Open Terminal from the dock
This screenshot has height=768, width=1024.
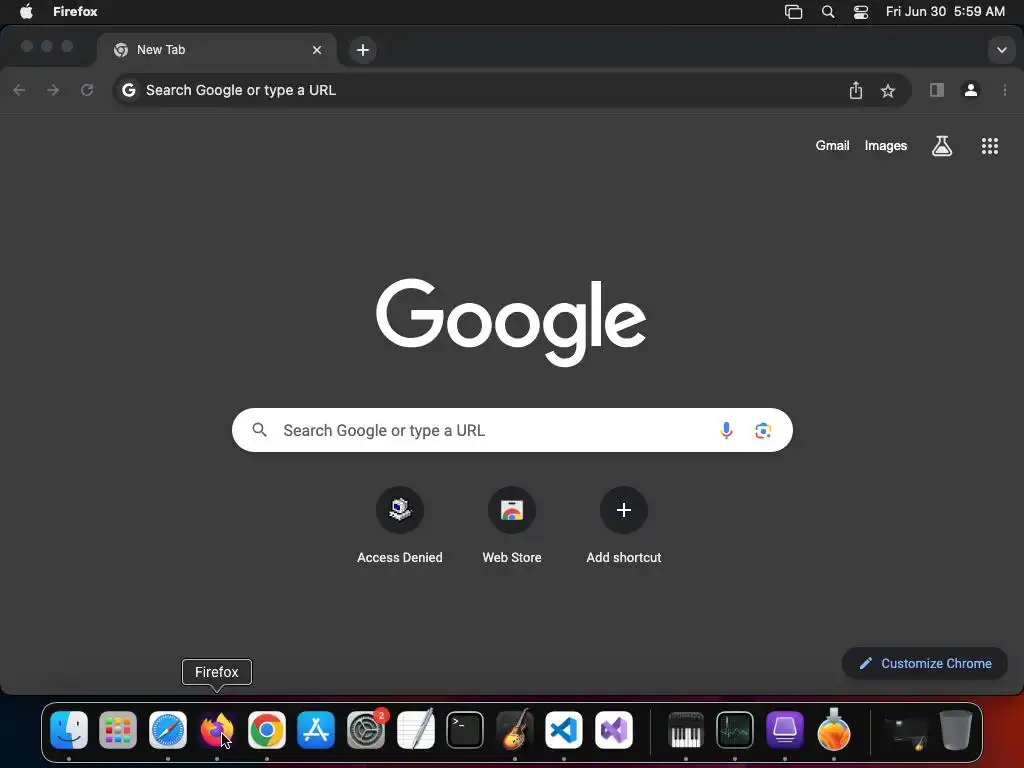pyautogui.click(x=465, y=729)
